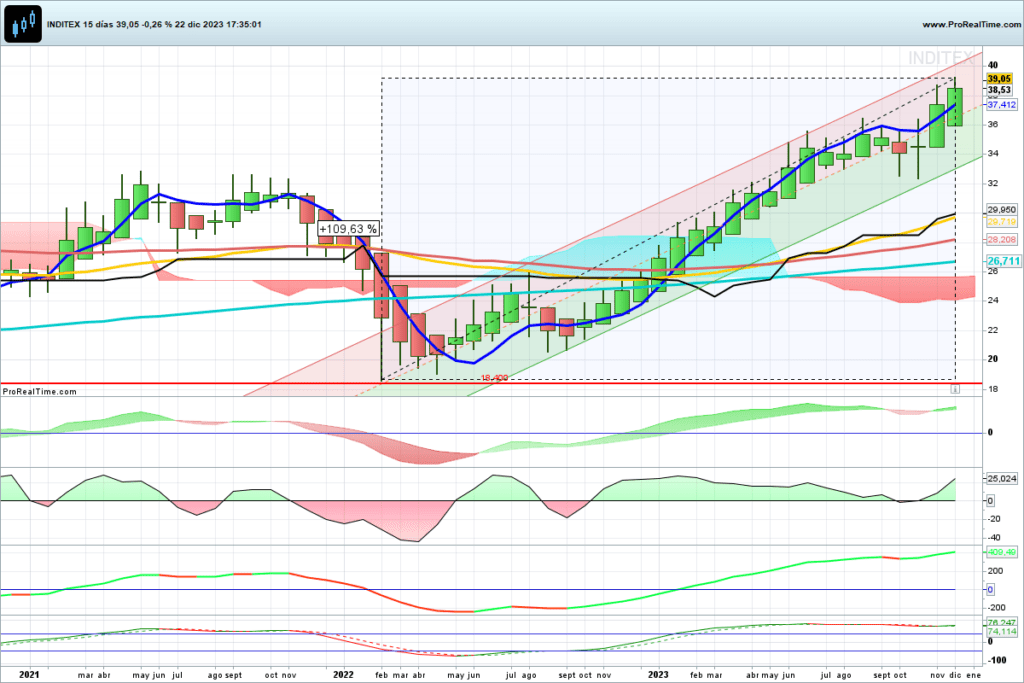Image resolution: width=1024 pixels, height=683 pixels.
Task: Click the green 409,49 indicator value label
Action: pos(1001,552)
